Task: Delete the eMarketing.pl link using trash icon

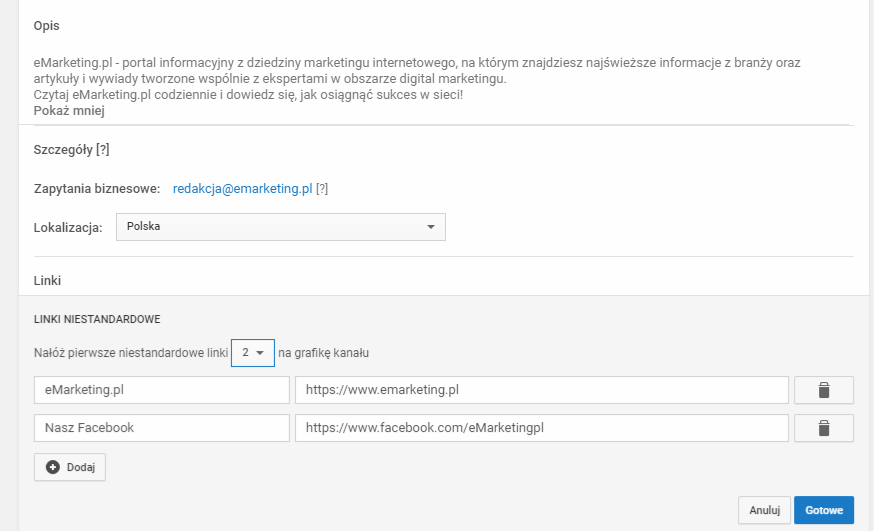Action: pyautogui.click(x=823, y=390)
